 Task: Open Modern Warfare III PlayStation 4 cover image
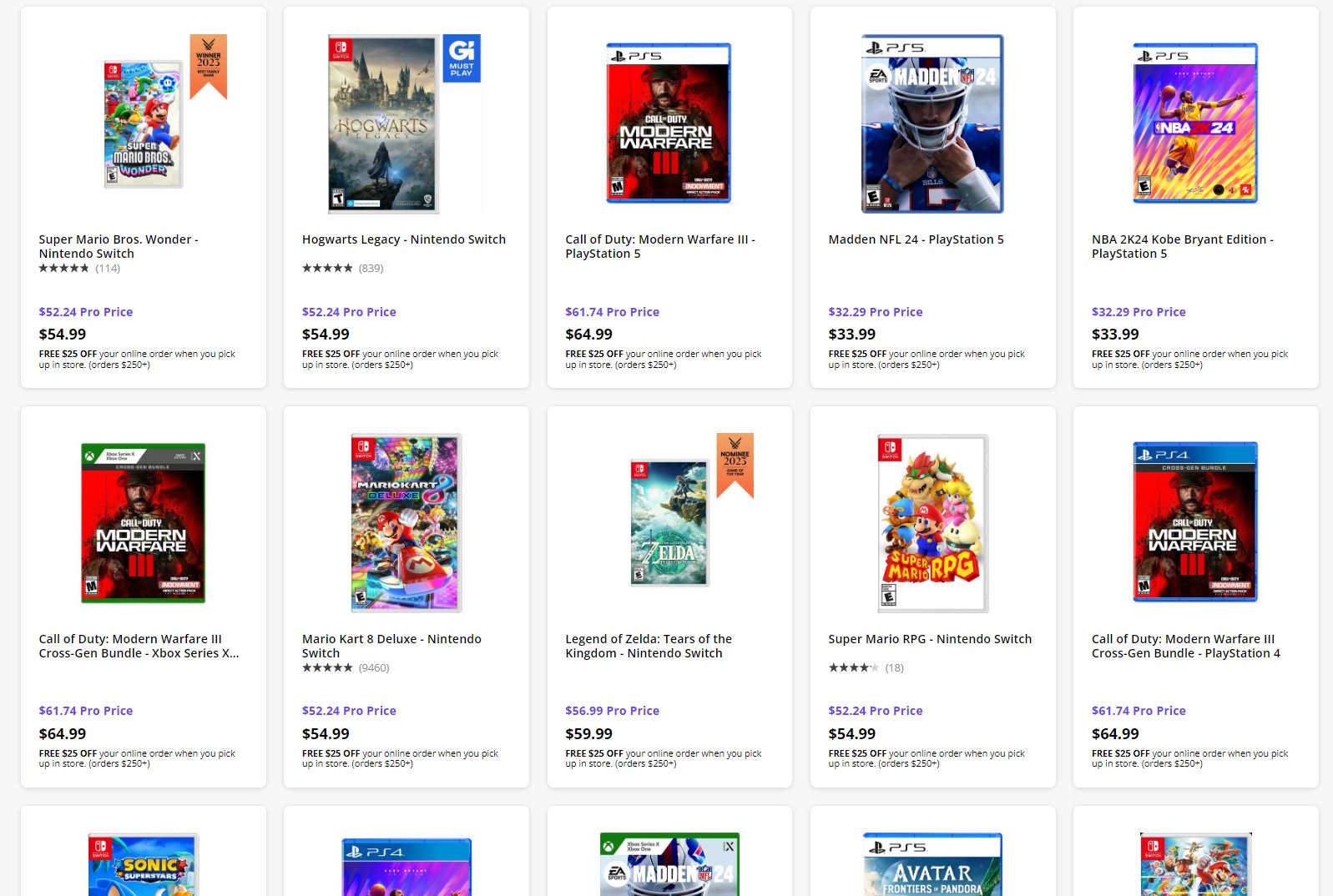[x=1195, y=523]
